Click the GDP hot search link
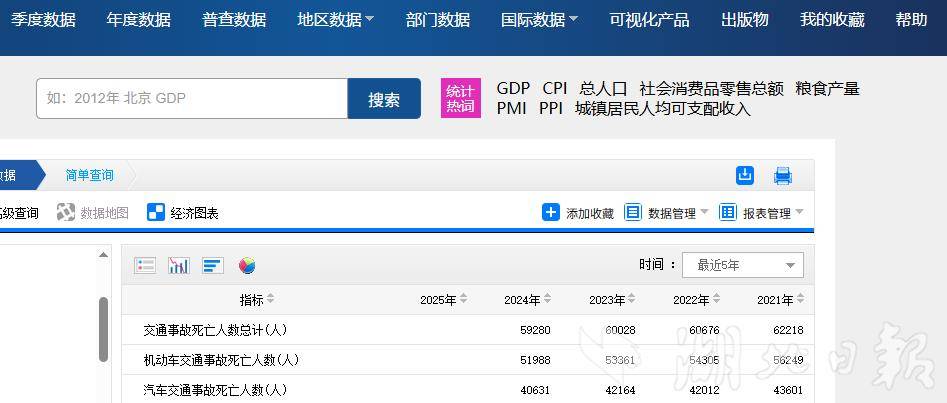Image resolution: width=947 pixels, height=403 pixels. click(513, 88)
